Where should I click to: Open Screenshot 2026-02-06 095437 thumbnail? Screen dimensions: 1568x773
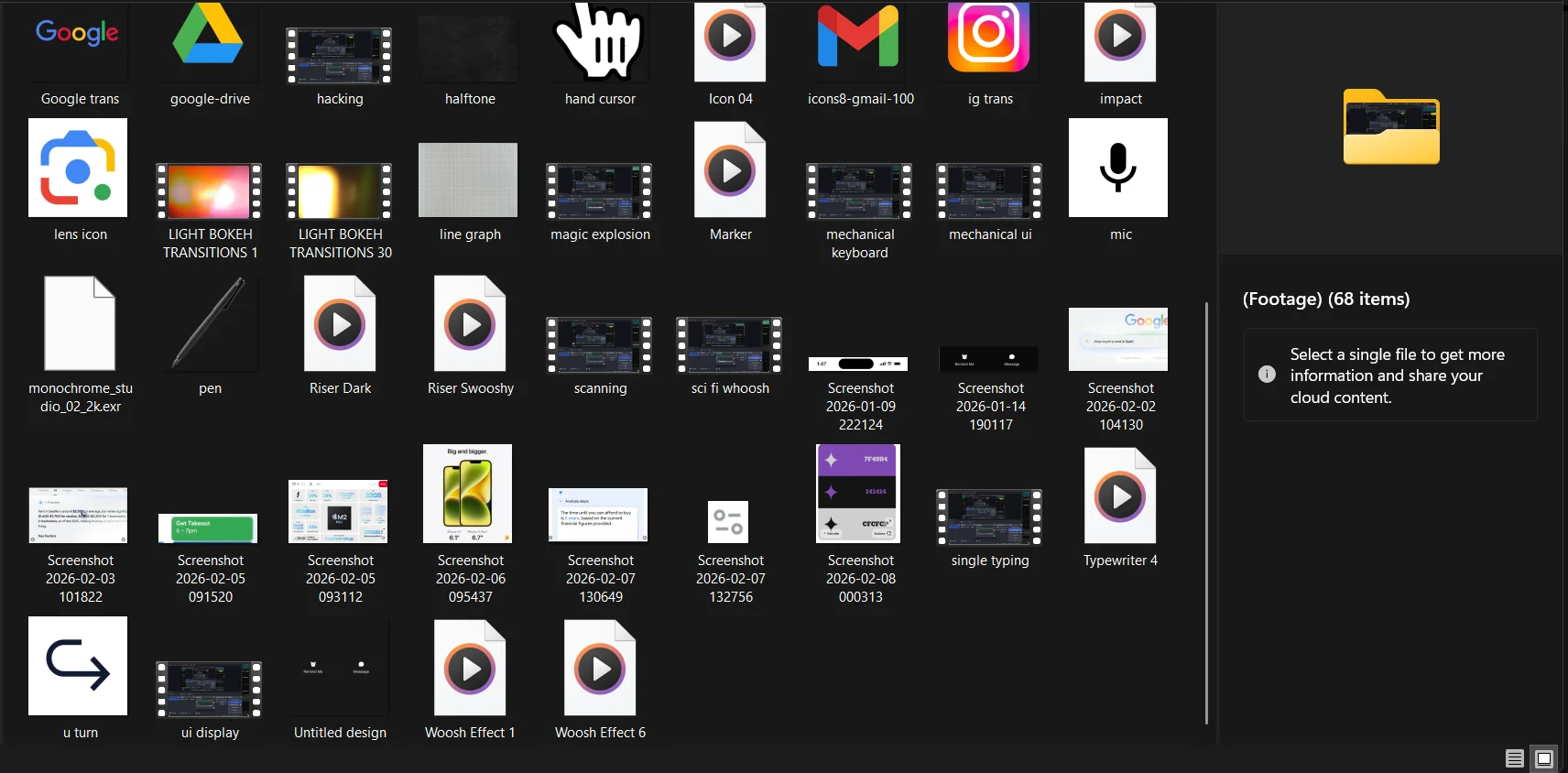point(468,495)
